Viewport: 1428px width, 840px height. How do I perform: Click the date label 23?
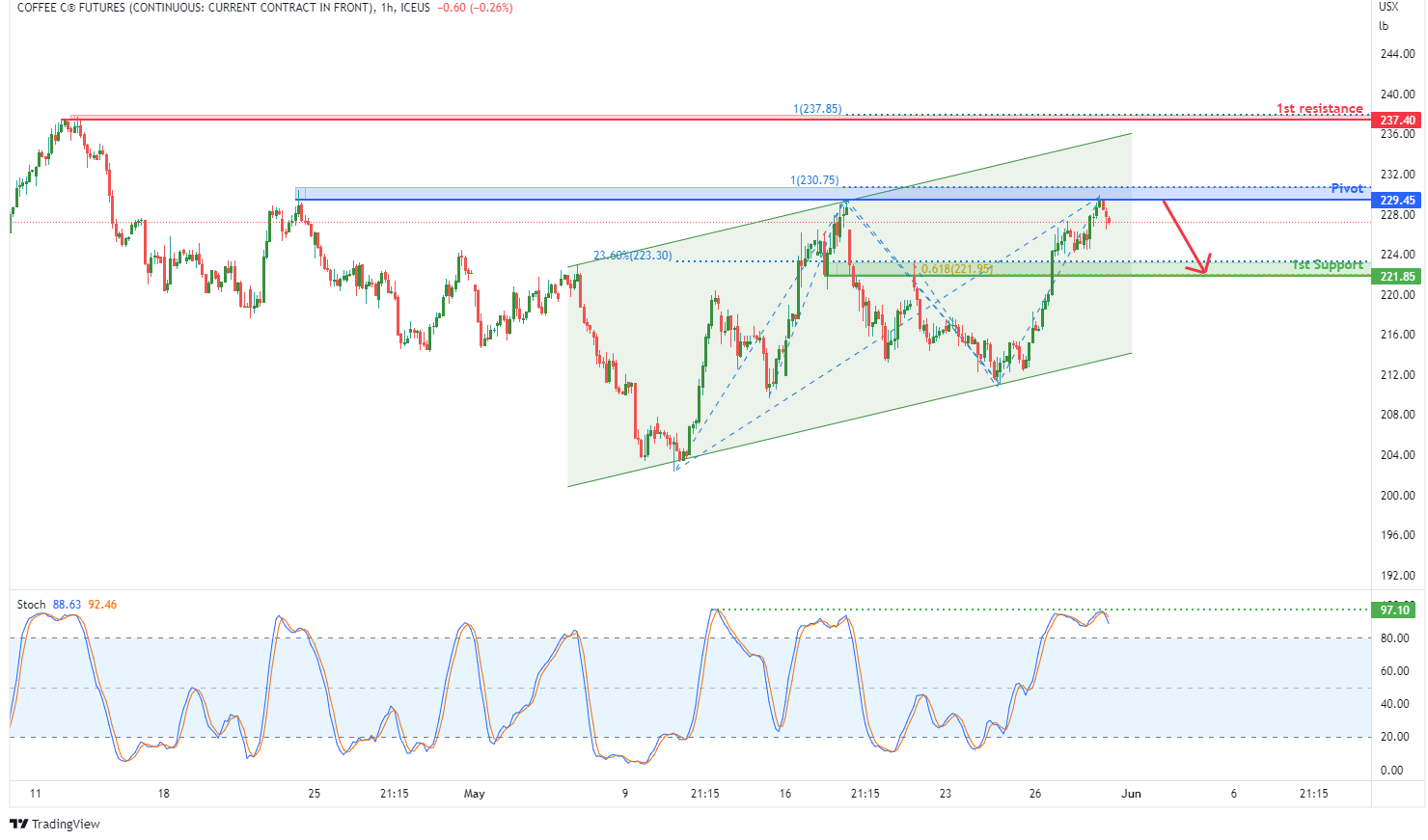[x=946, y=794]
